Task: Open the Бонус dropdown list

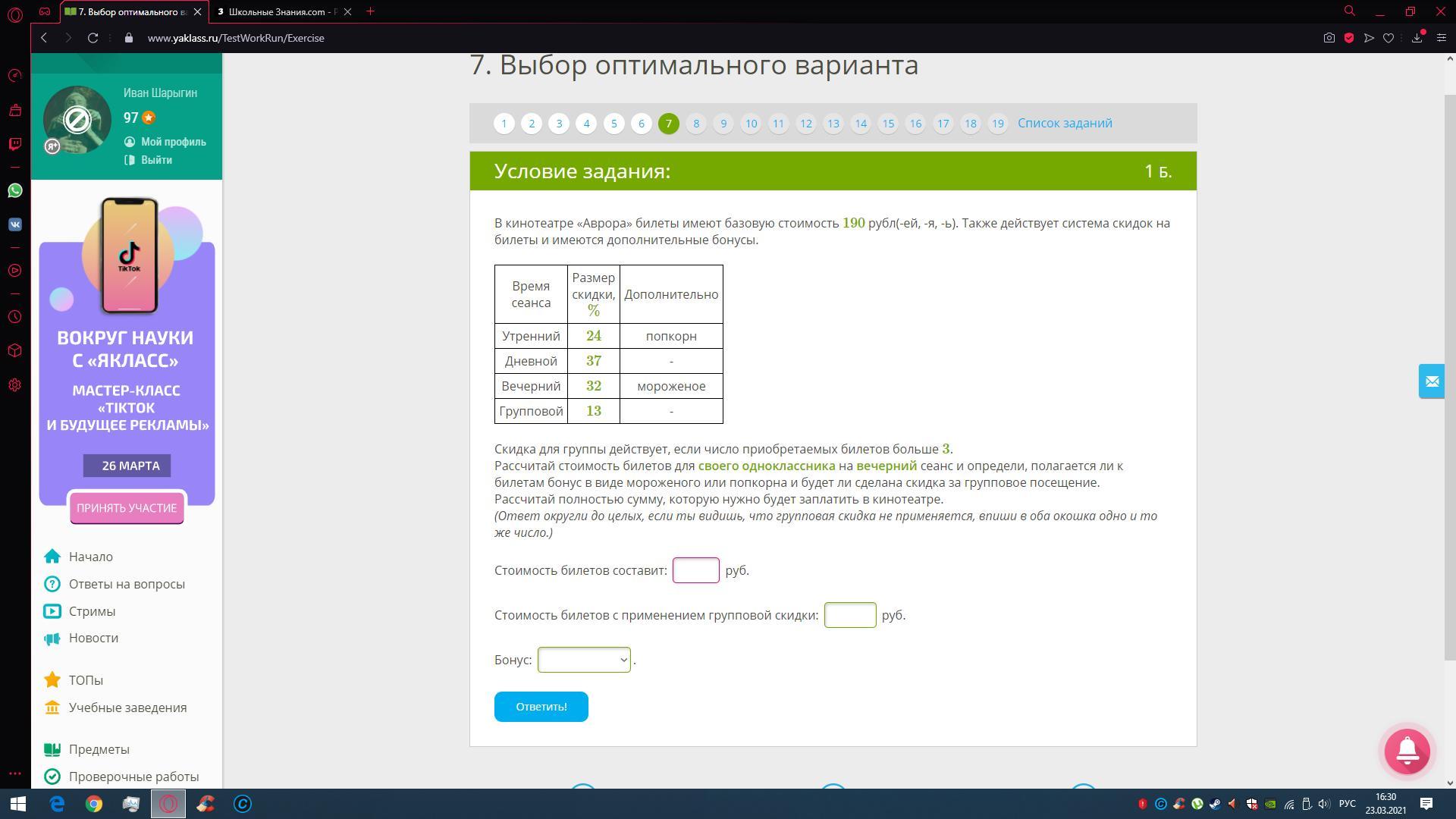Action: (x=583, y=660)
